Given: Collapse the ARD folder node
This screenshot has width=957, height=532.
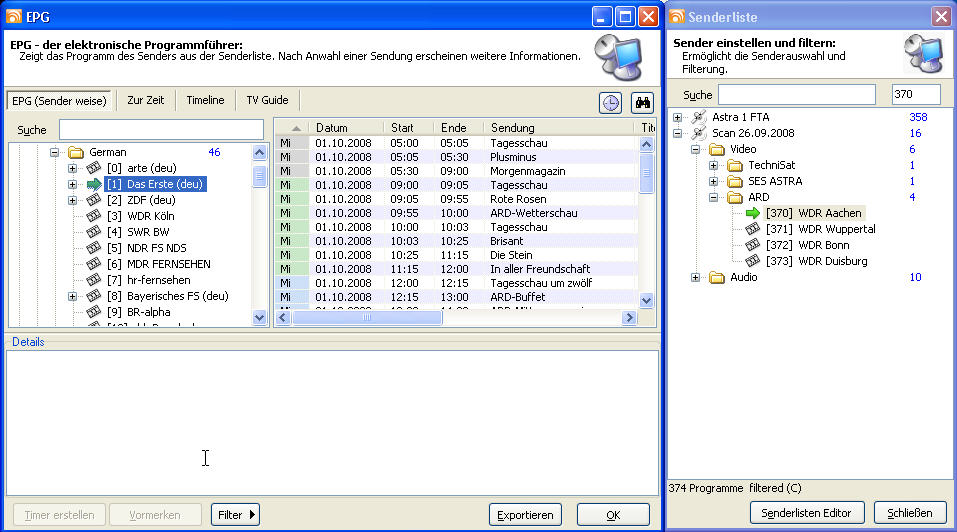Looking at the screenshot, I should coord(714,197).
